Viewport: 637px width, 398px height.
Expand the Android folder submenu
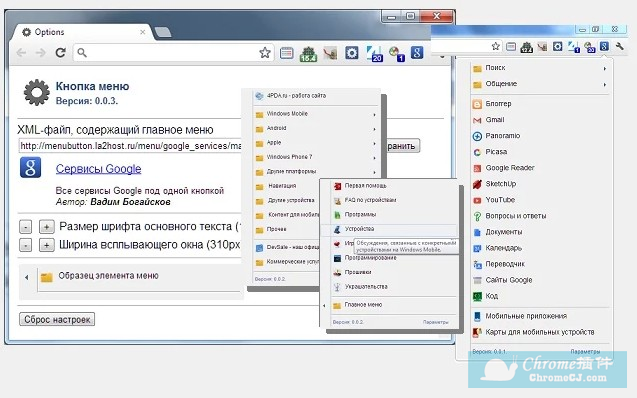click(x=316, y=128)
